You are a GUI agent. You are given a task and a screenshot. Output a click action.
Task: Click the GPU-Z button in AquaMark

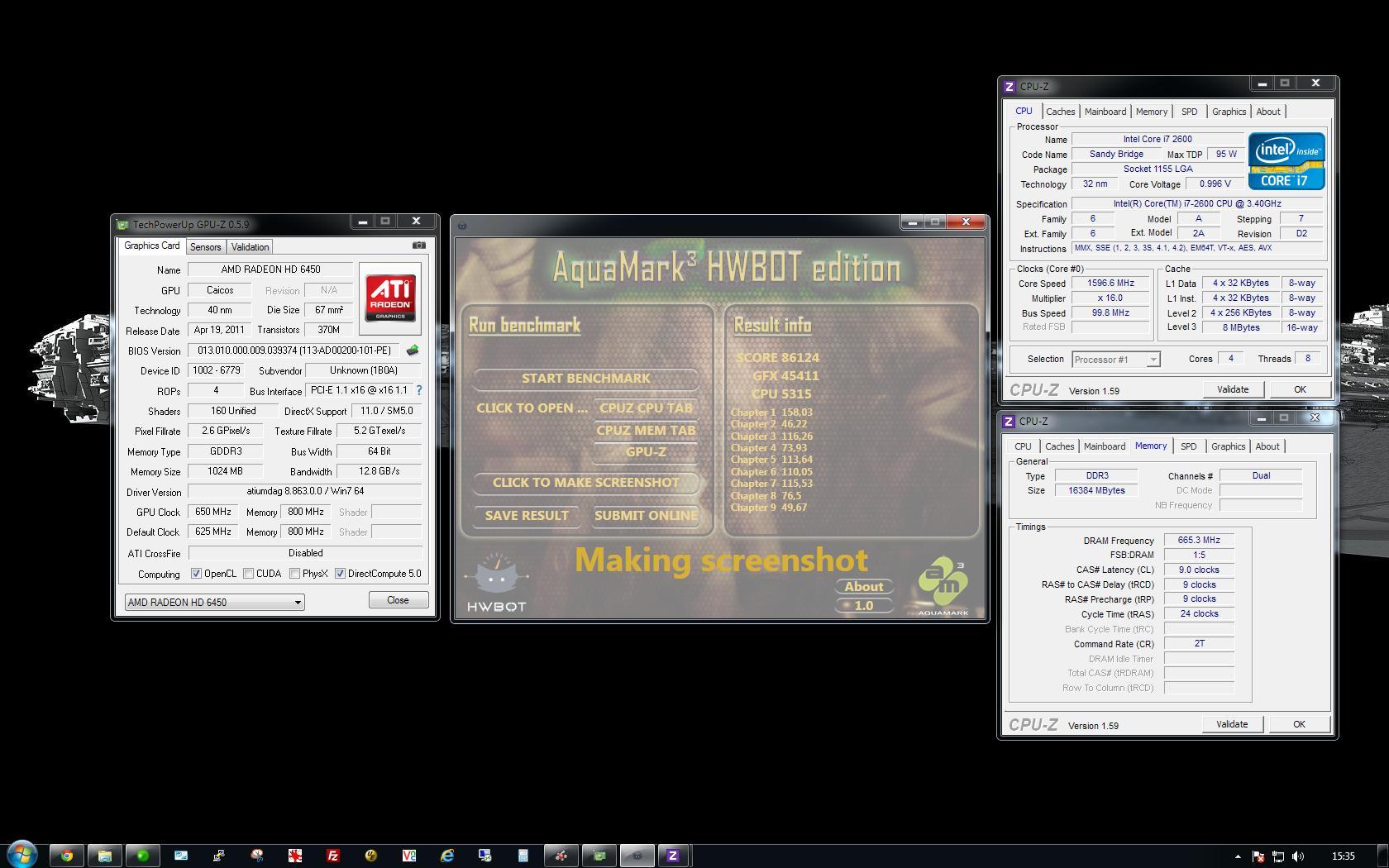tap(646, 451)
